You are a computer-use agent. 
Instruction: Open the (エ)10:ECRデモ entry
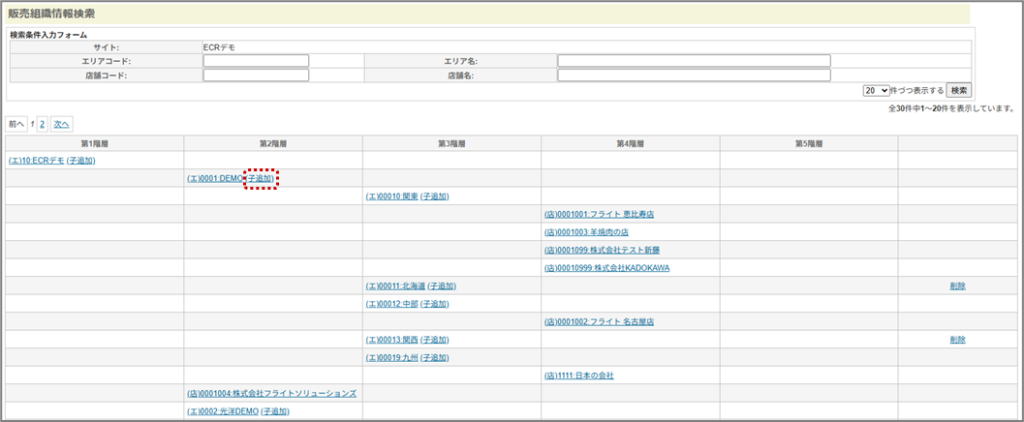coord(36,160)
